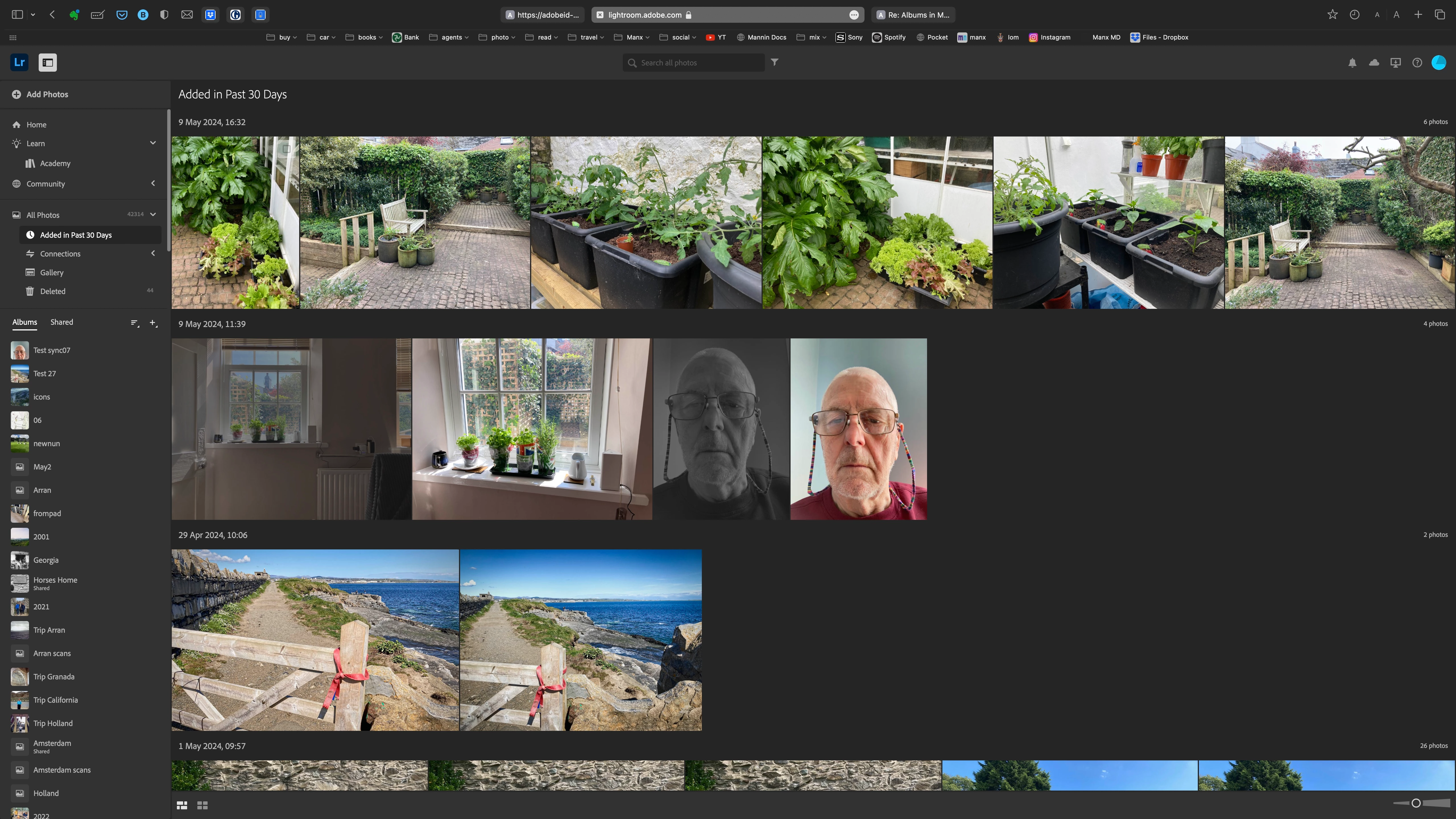
Task: Switch to the Shared tab
Action: tap(62, 322)
